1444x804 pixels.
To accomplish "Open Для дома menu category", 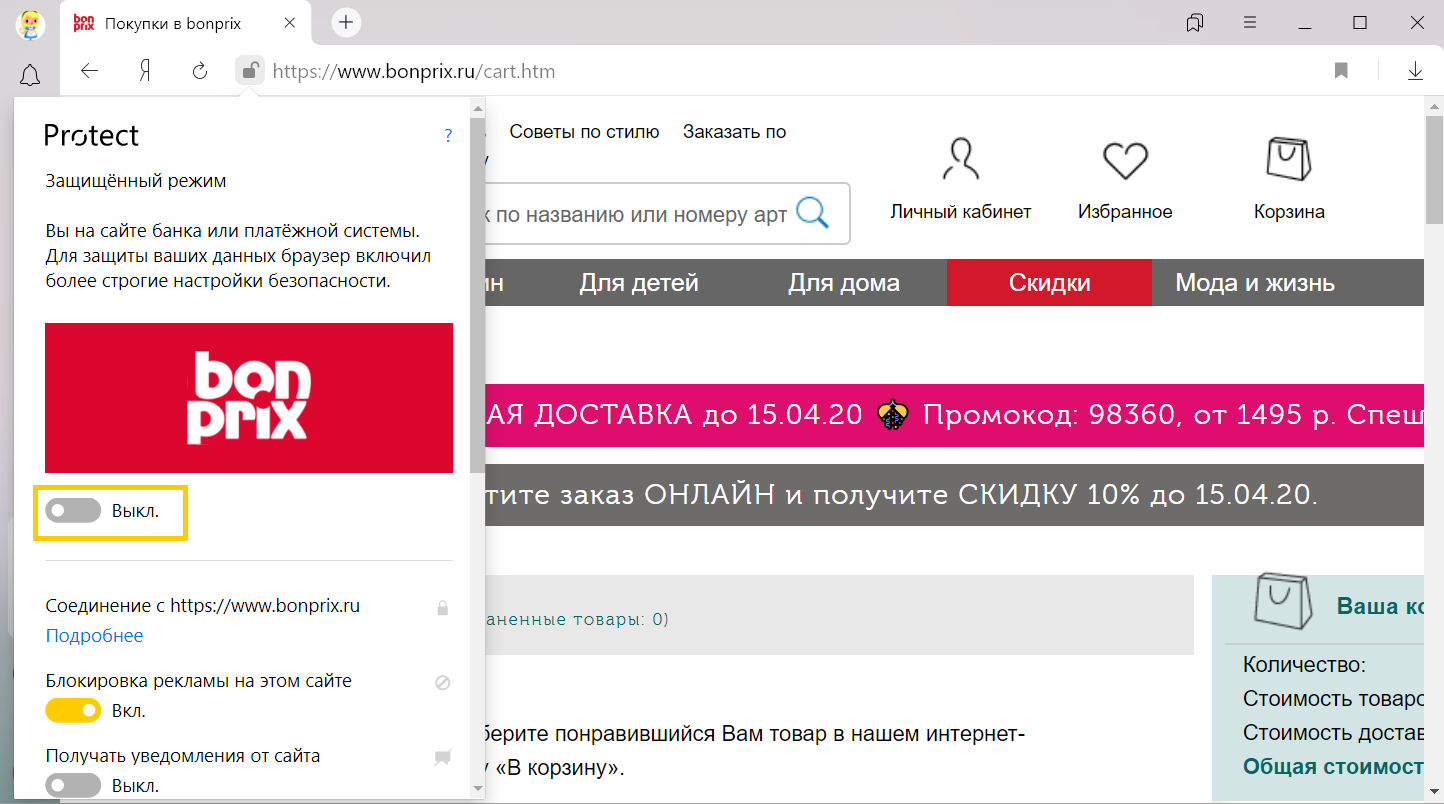I will pos(844,283).
